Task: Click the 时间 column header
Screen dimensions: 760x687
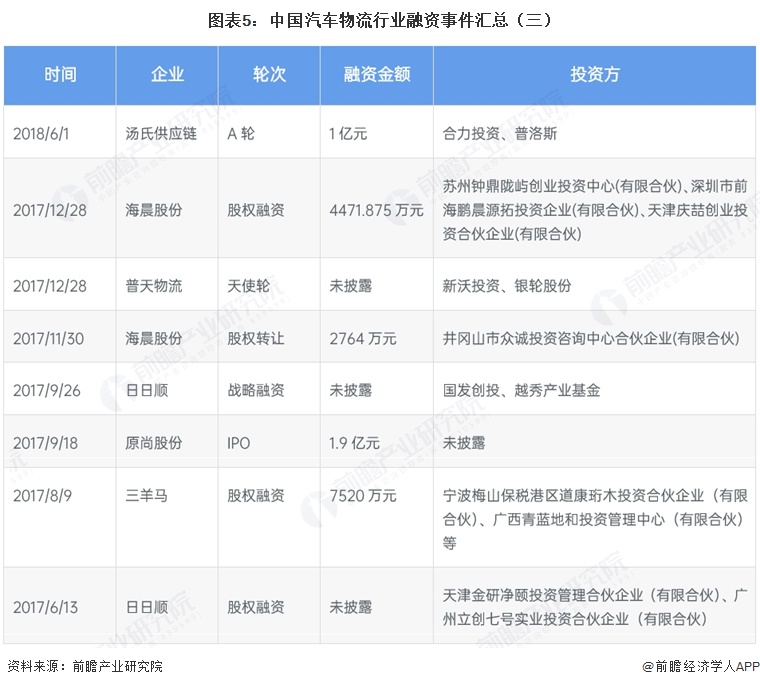Action: (60, 75)
